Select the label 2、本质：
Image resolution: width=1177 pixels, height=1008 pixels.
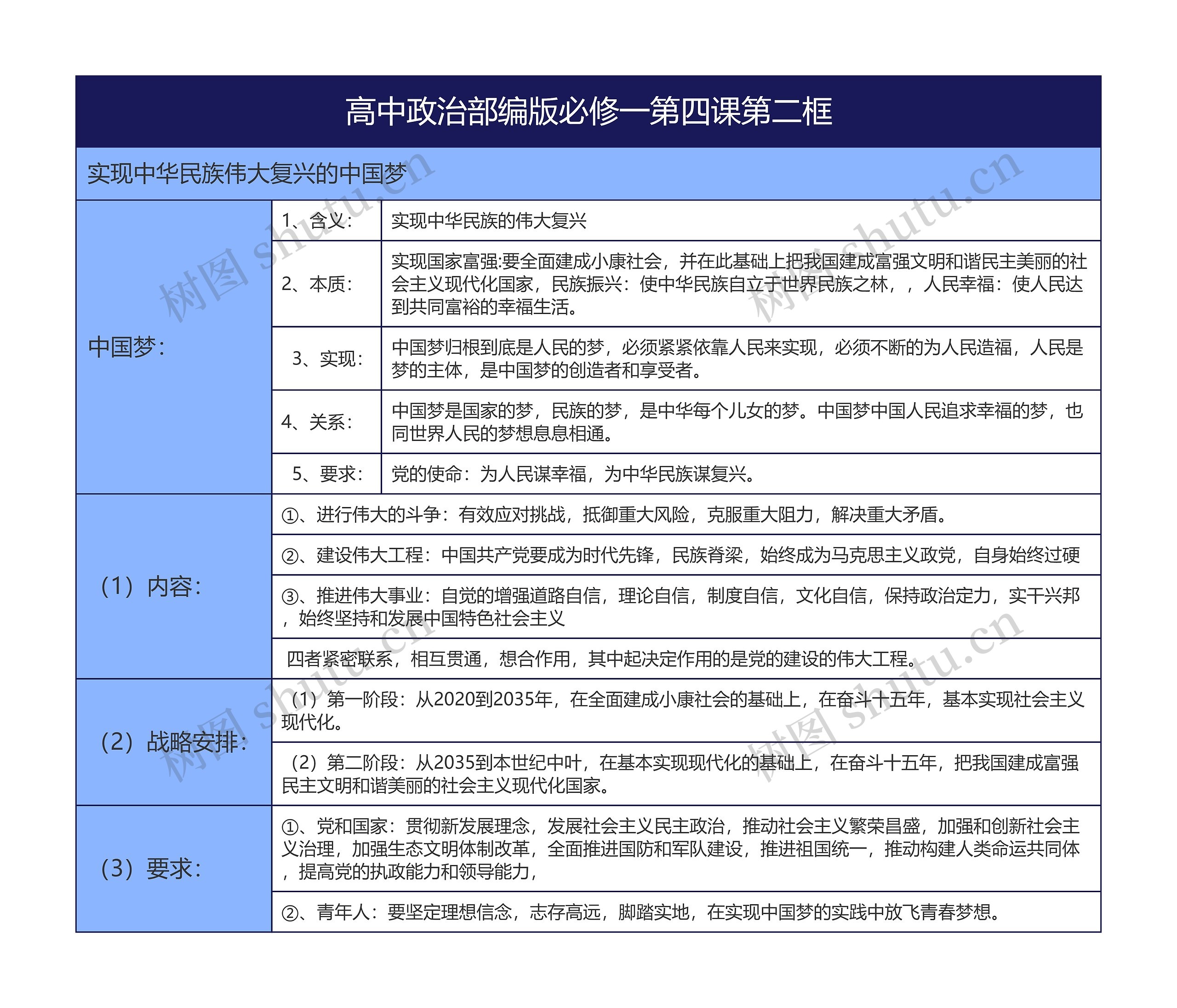318,284
